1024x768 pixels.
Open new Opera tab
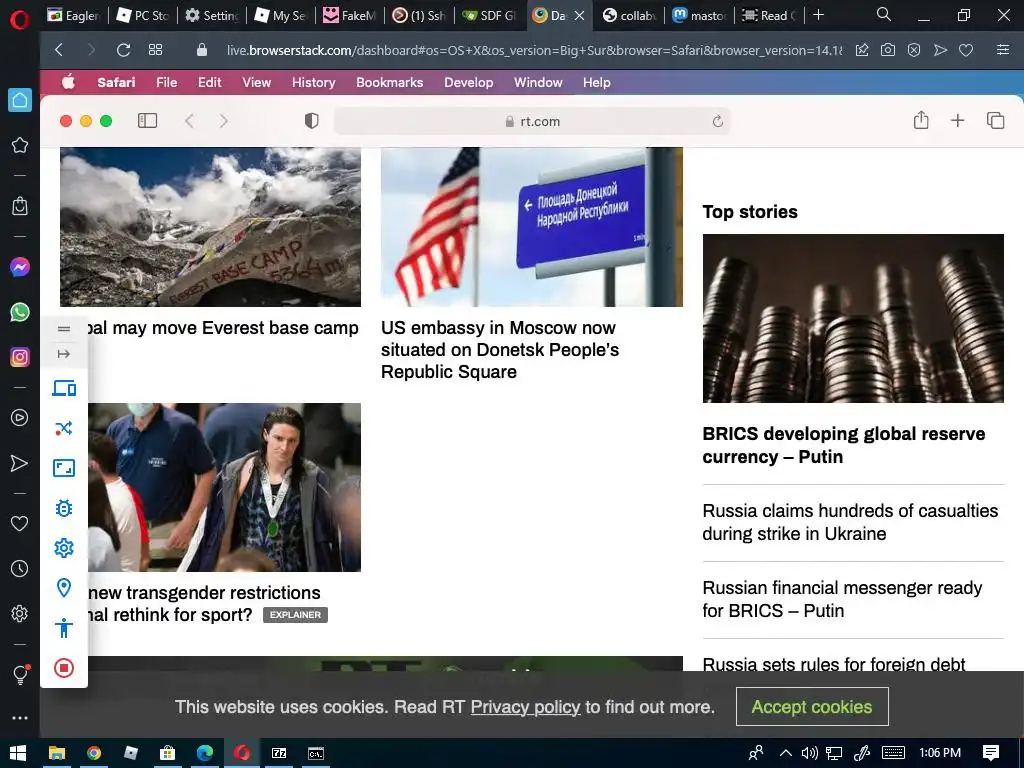click(x=818, y=15)
